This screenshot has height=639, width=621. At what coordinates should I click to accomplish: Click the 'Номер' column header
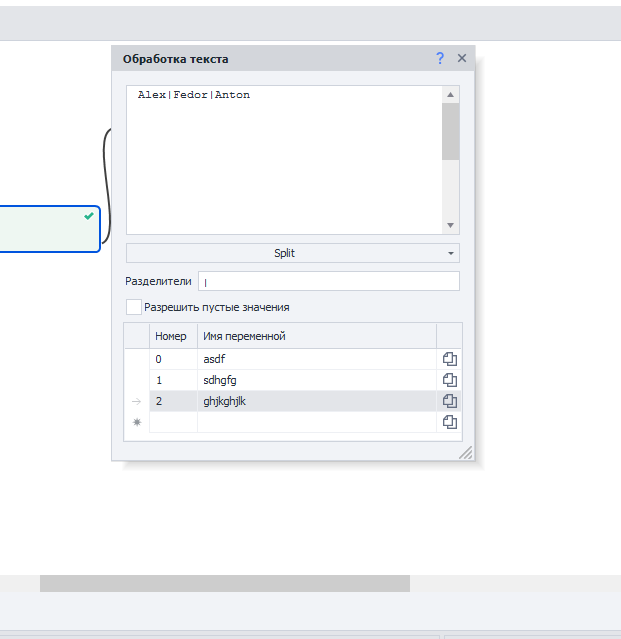click(x=172, y=336)
